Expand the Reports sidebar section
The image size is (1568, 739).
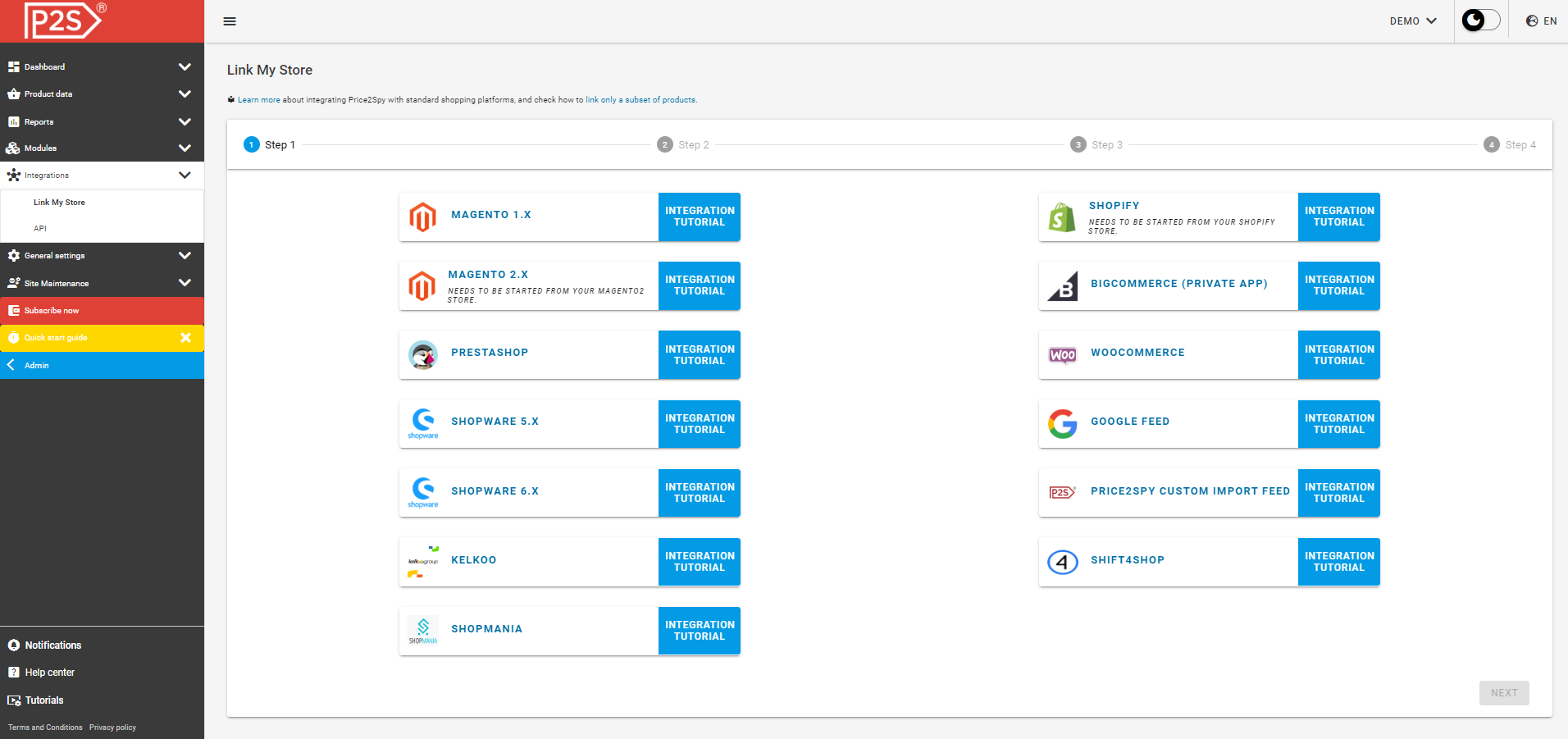coord(185,121)
